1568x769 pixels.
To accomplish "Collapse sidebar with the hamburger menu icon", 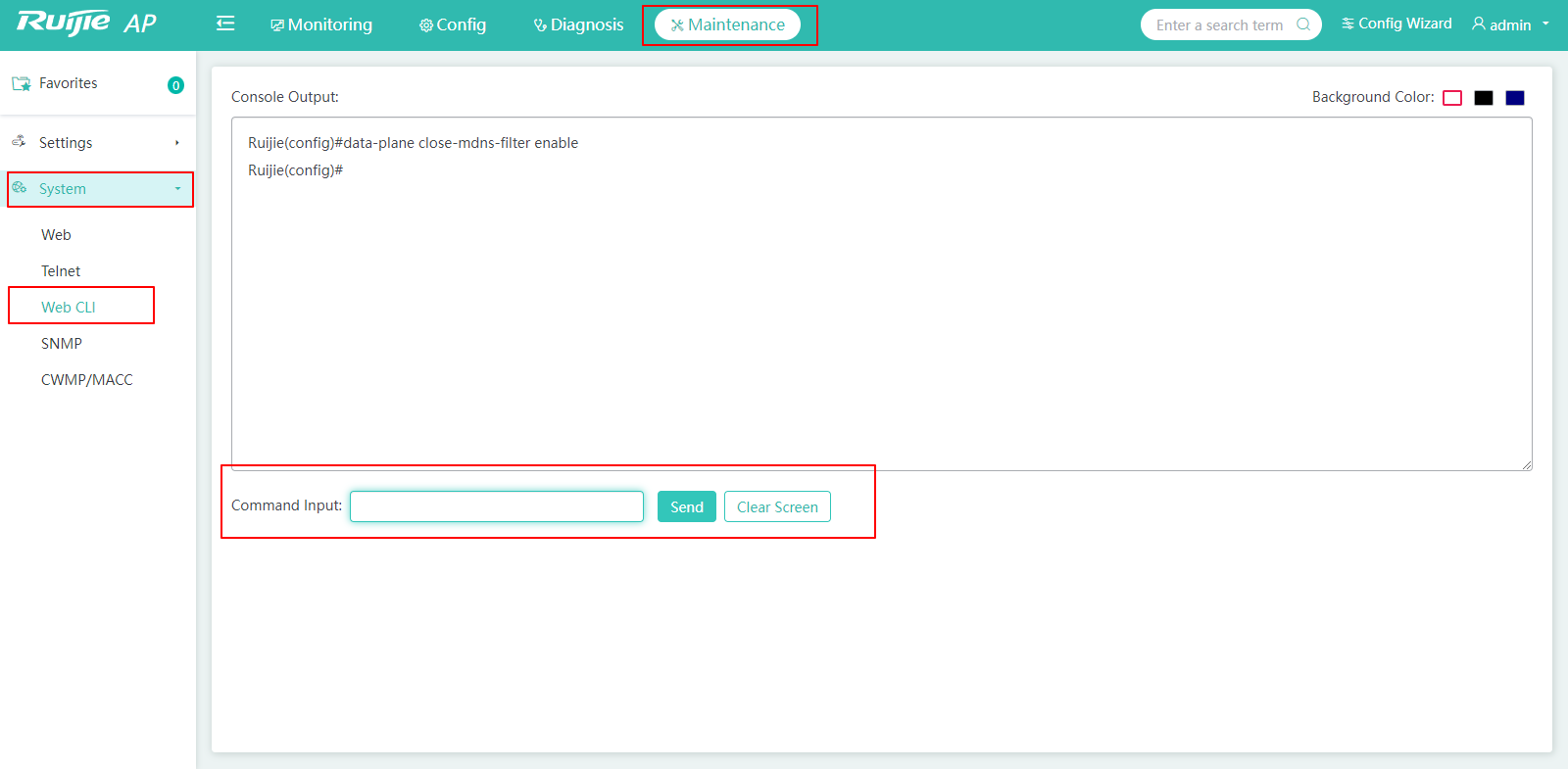I will click(x=225, y=24).
